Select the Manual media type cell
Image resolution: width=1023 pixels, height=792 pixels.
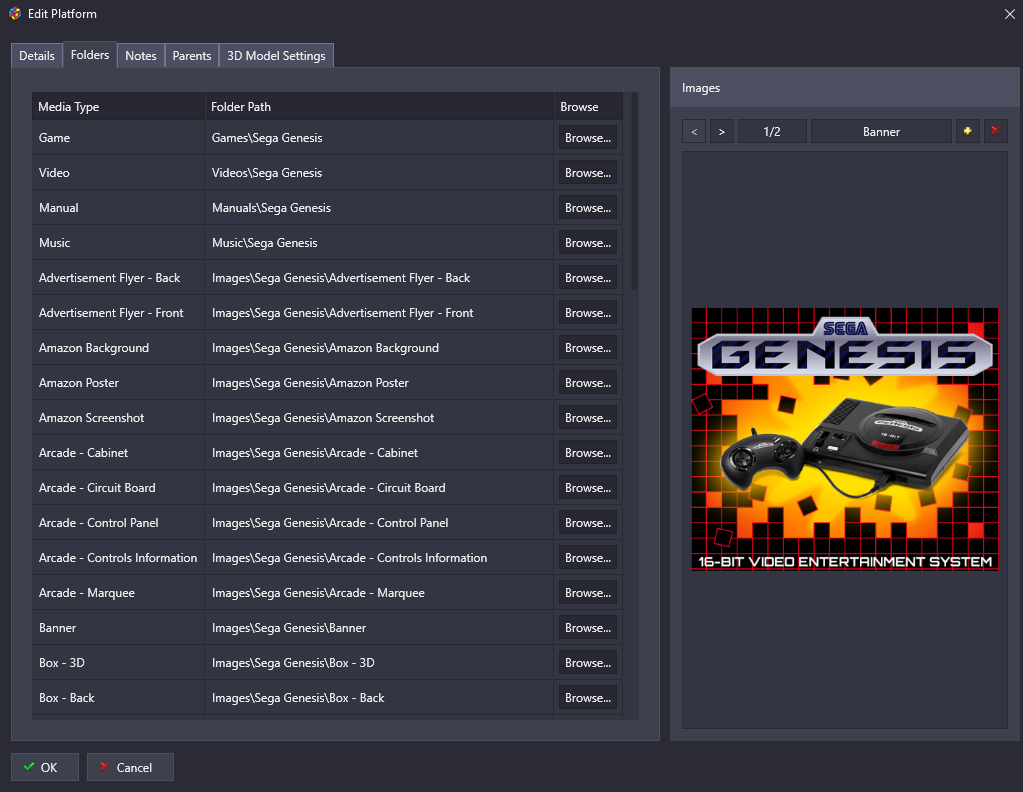coord(118,207)
